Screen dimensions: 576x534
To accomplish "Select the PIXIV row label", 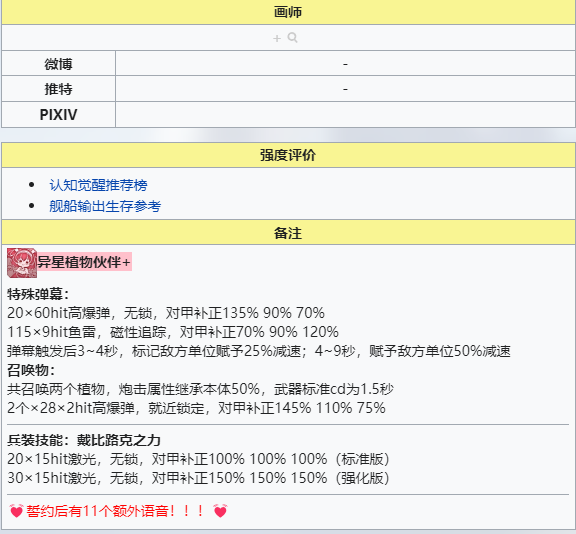I will pyautogui.click(x=58, y=115).
